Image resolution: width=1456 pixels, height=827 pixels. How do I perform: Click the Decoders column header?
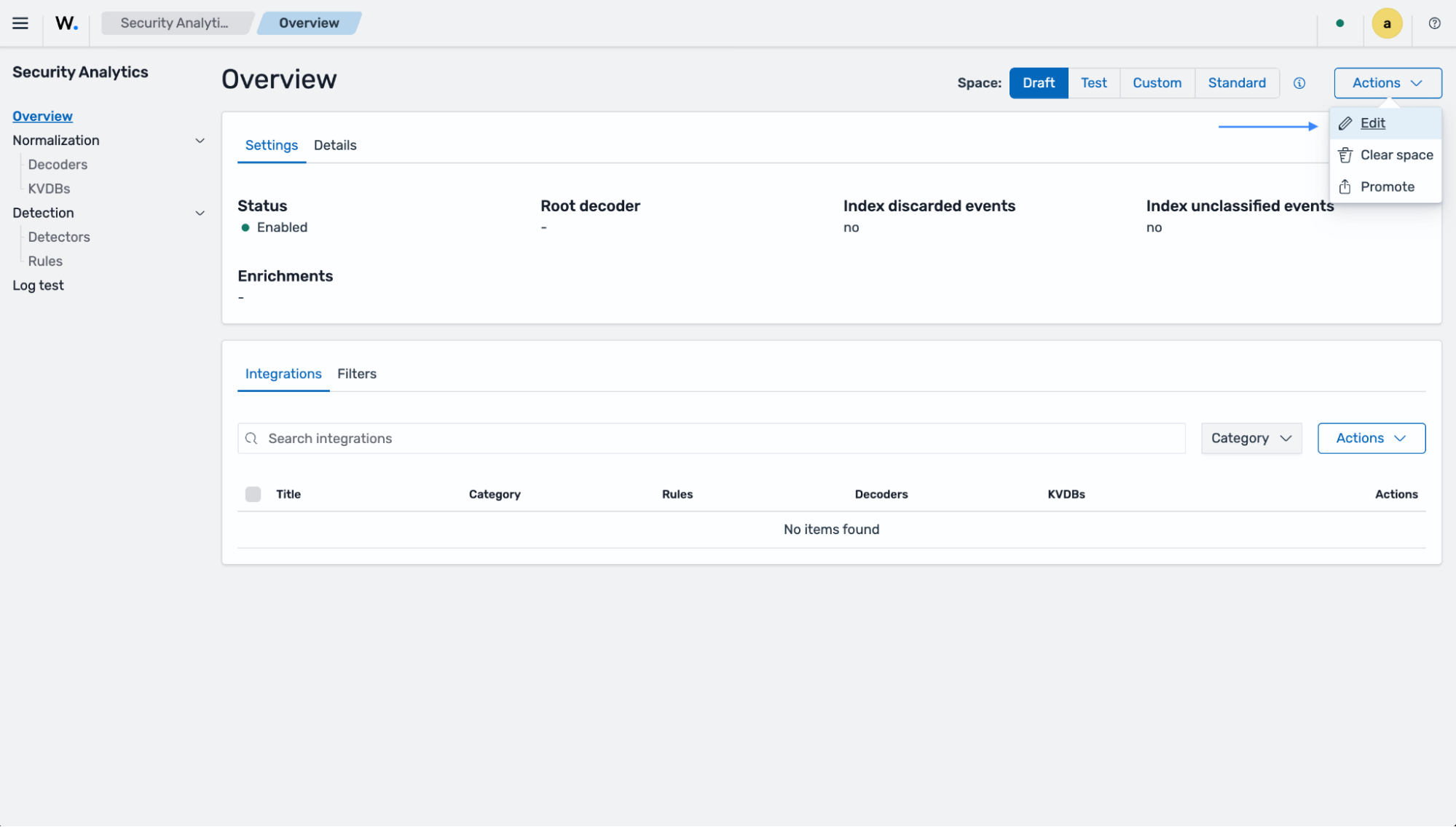tap(881, 495)
